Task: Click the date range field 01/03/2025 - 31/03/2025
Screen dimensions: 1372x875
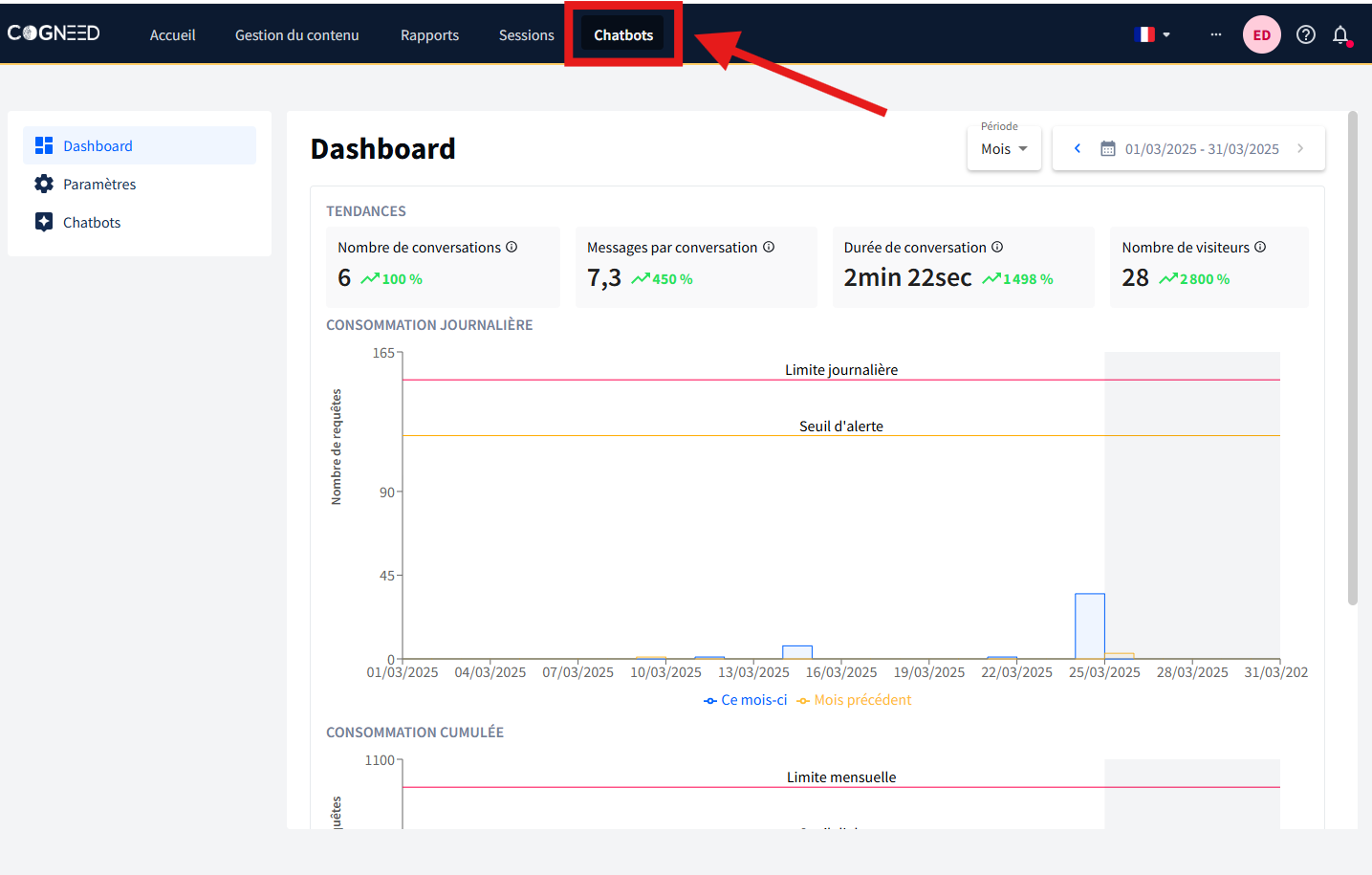Action: [1201, 149]
